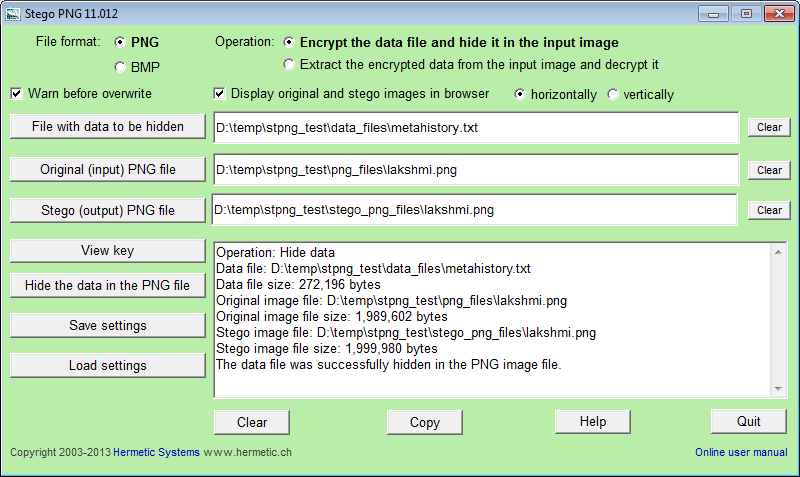800x477 pixels.
Task: Choose Encrypt the data file and hide operation
Action: click(x=289, y=42)
